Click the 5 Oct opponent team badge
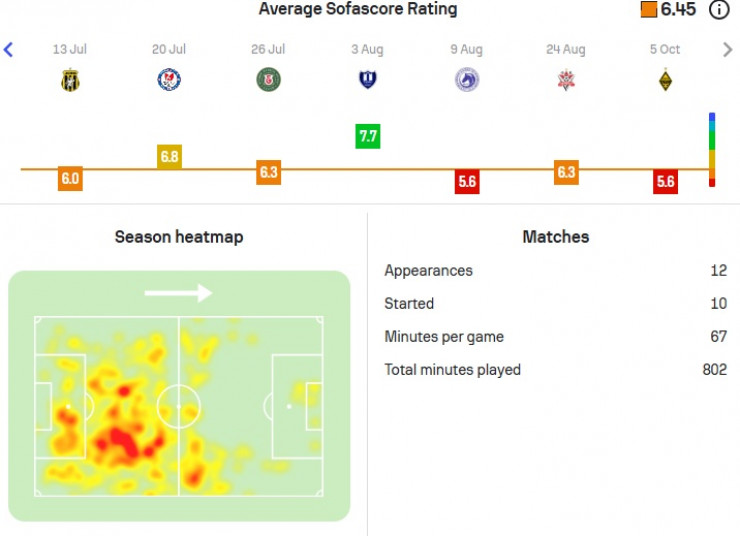This screenshot has width=740, height=536. [x=665, y=80]
